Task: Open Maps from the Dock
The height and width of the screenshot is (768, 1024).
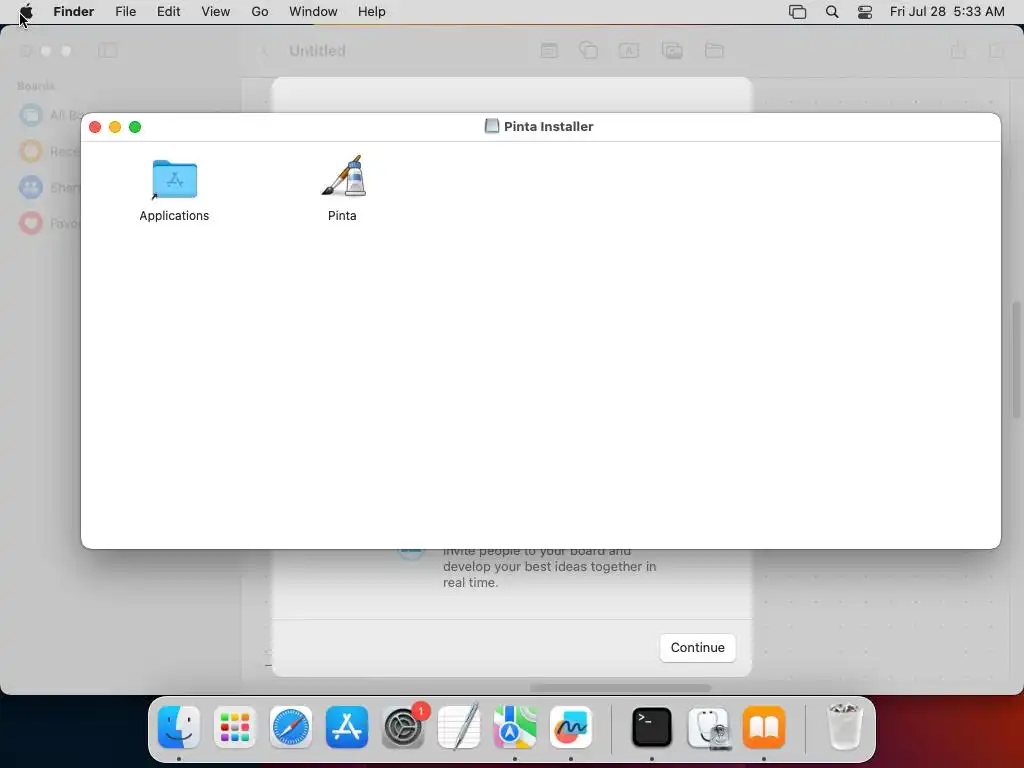Action: tap(515, 727)
